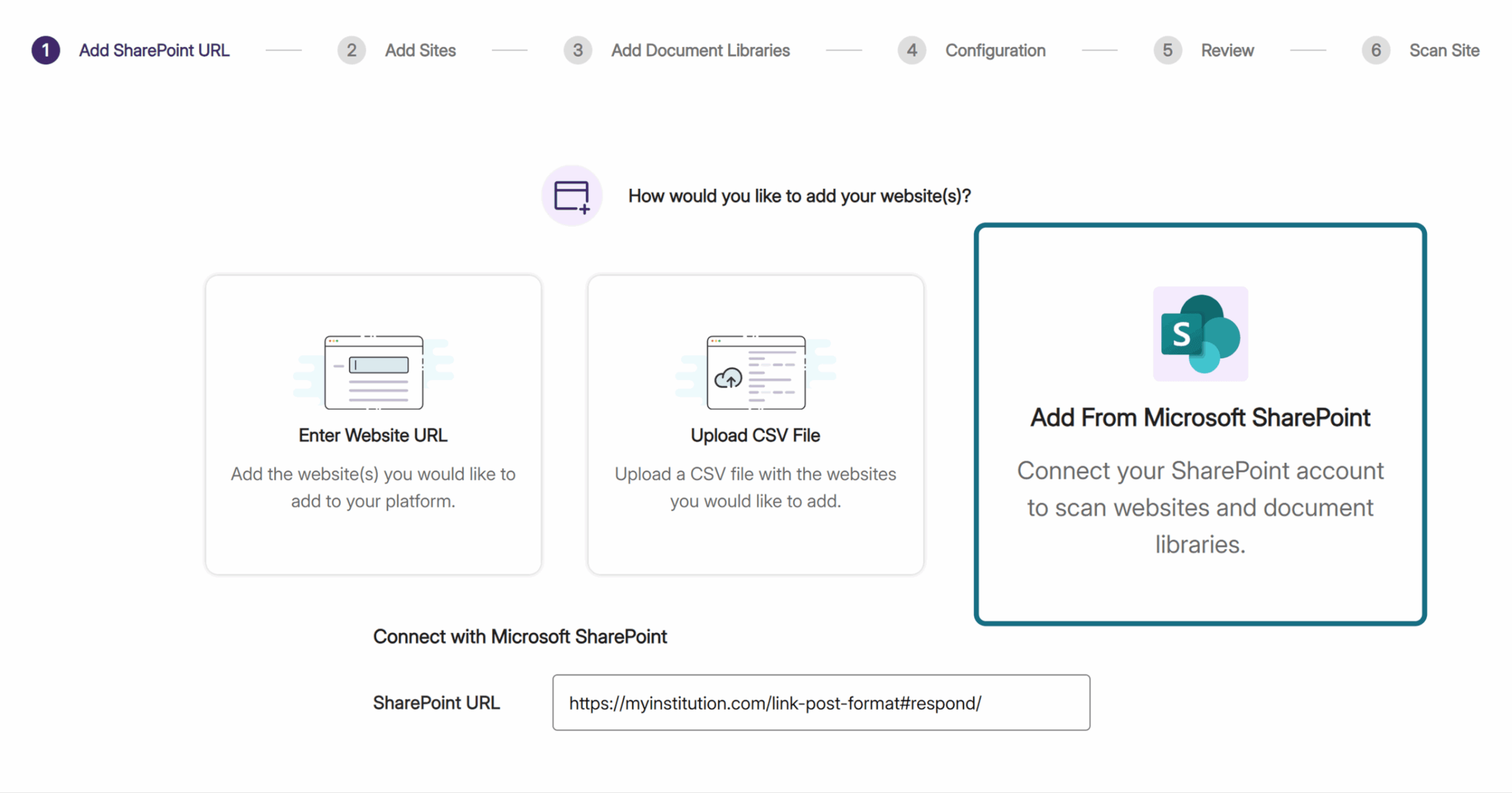Click the SharePoint logo icon
1512x793 pixels.
coord(1200,334)
